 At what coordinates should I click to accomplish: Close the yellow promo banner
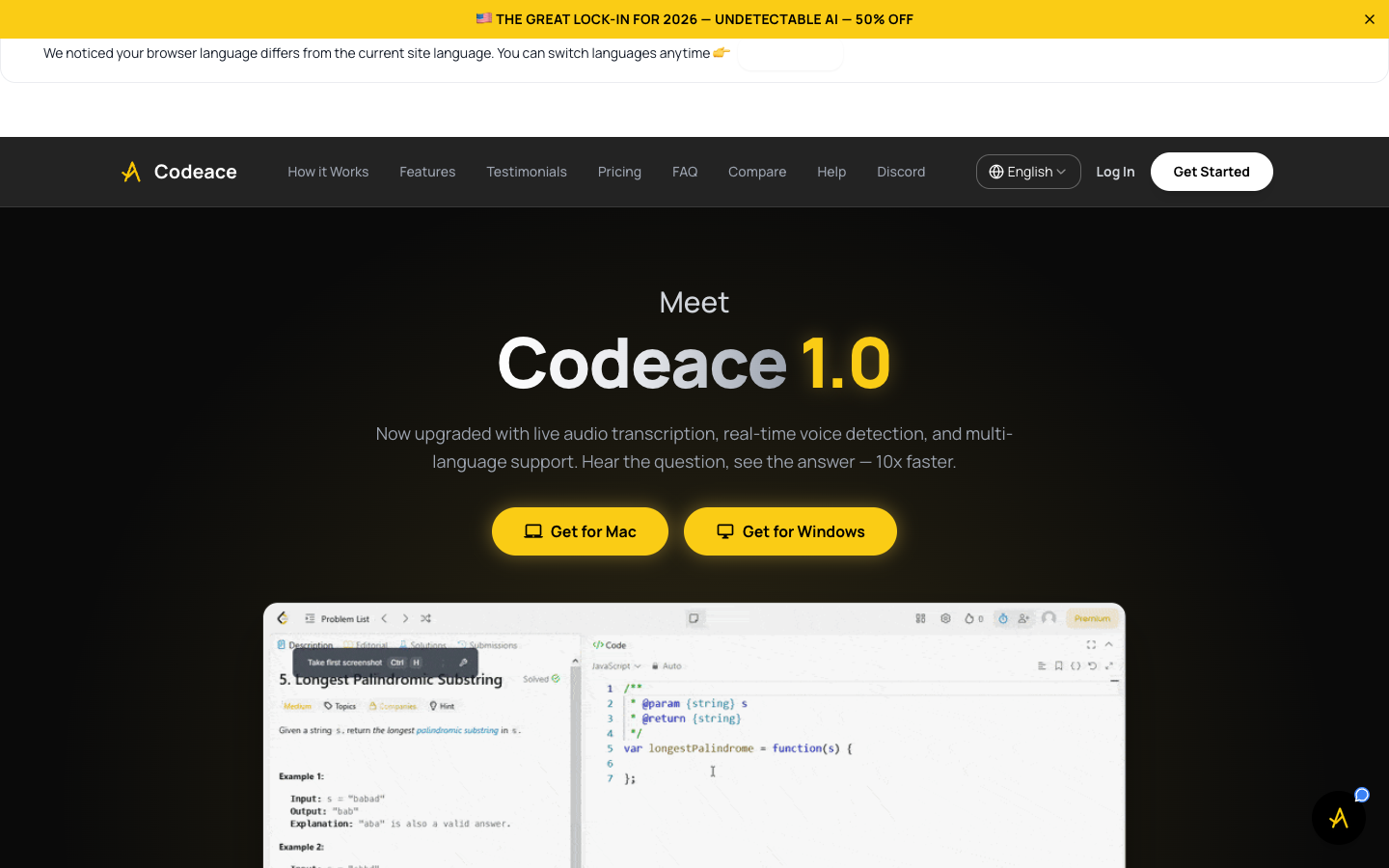click(1369, 19)
